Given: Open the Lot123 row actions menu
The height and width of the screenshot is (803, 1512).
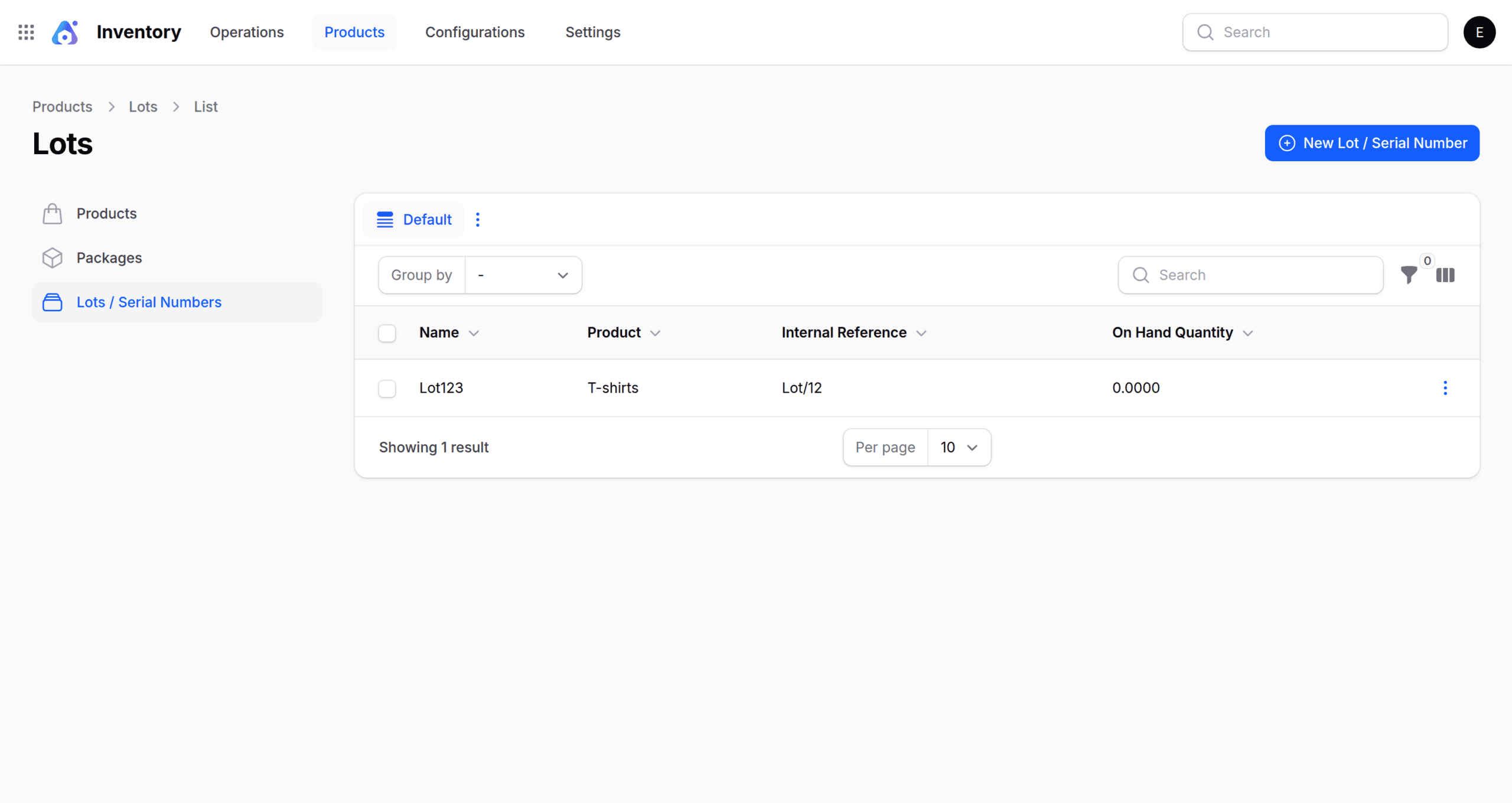Looking at the screenshot, I should [1445, 388].
